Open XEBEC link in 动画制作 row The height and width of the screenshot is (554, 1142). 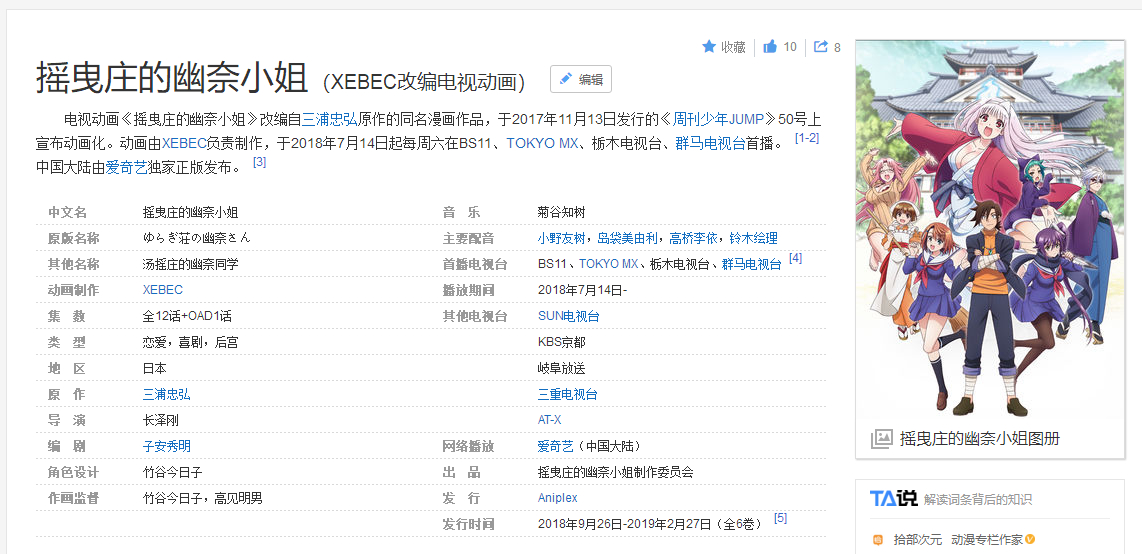162,290
